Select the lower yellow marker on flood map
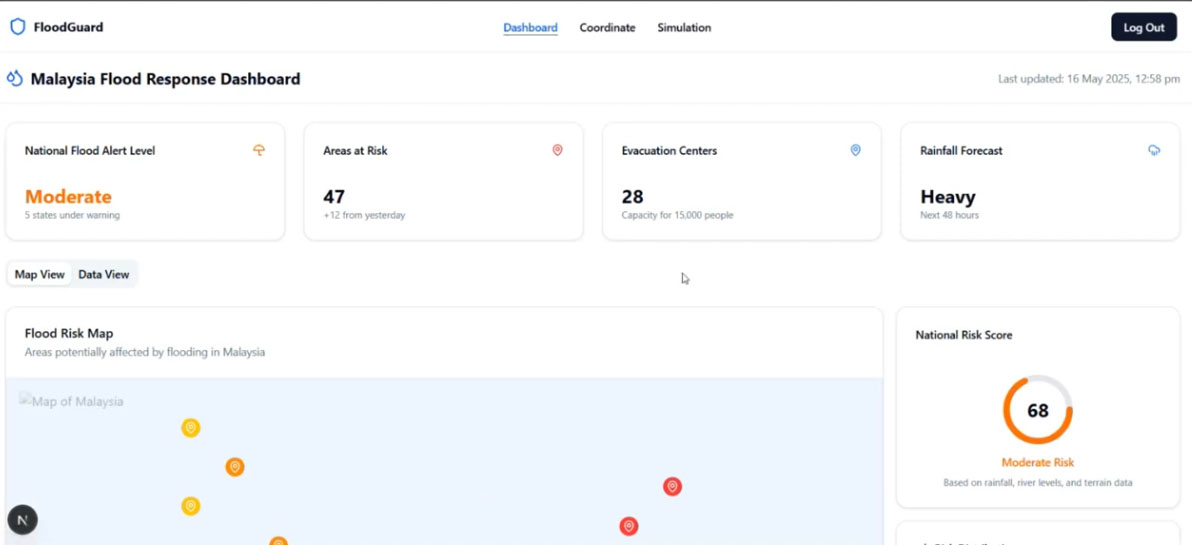 (191, 505)
